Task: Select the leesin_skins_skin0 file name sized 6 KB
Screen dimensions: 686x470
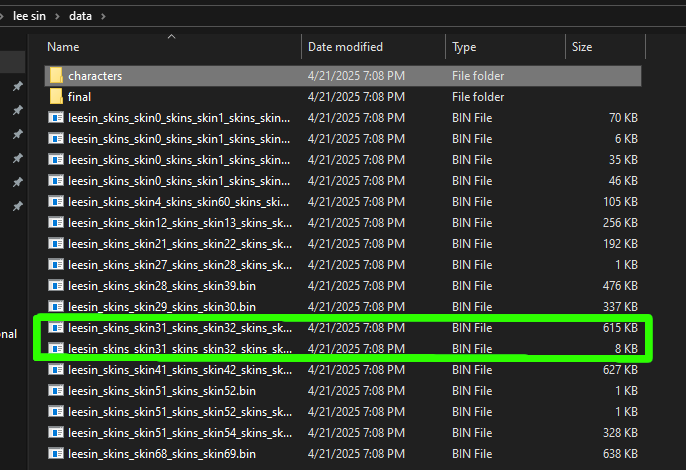Action: click(x=179, y=139)
